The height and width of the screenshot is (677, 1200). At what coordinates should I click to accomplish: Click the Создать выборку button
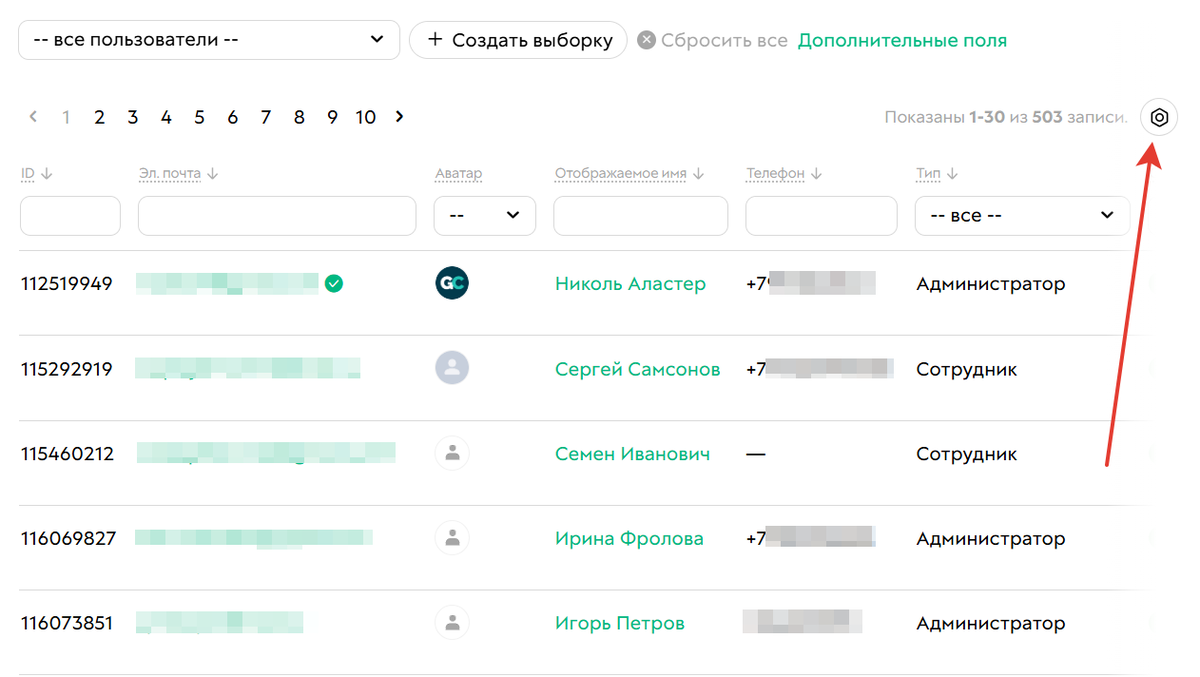[518, 39]
